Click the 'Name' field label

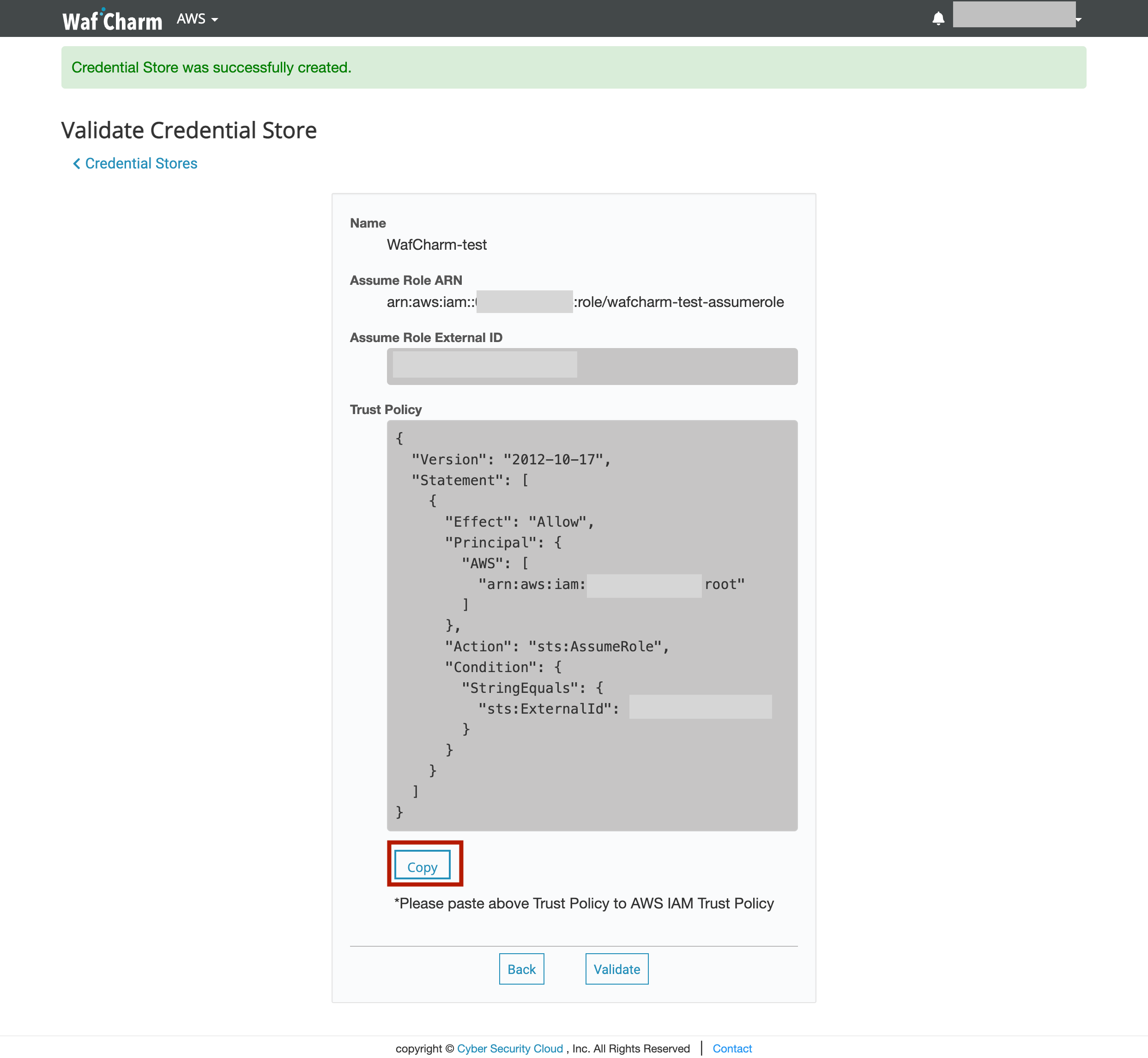pyautogui.click(x=368, y=223)
